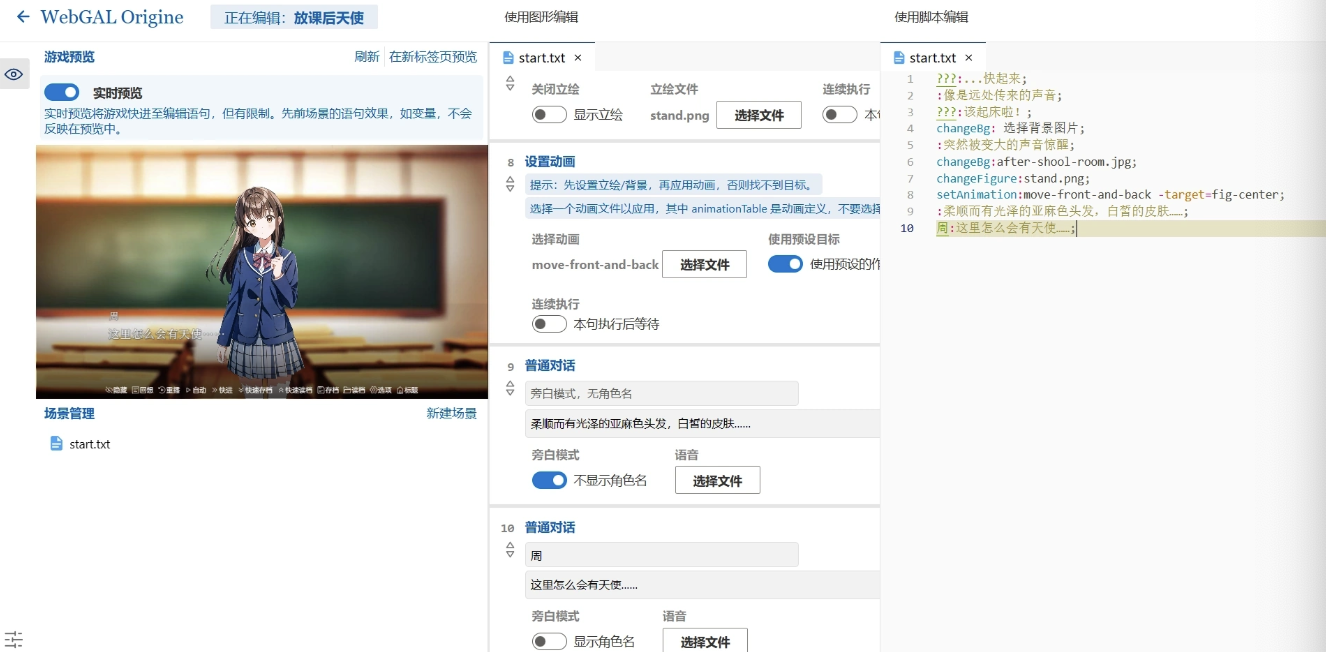Turn off the 实时预览 live preview switch
The image size is (1326, 652).
point(62,92)
